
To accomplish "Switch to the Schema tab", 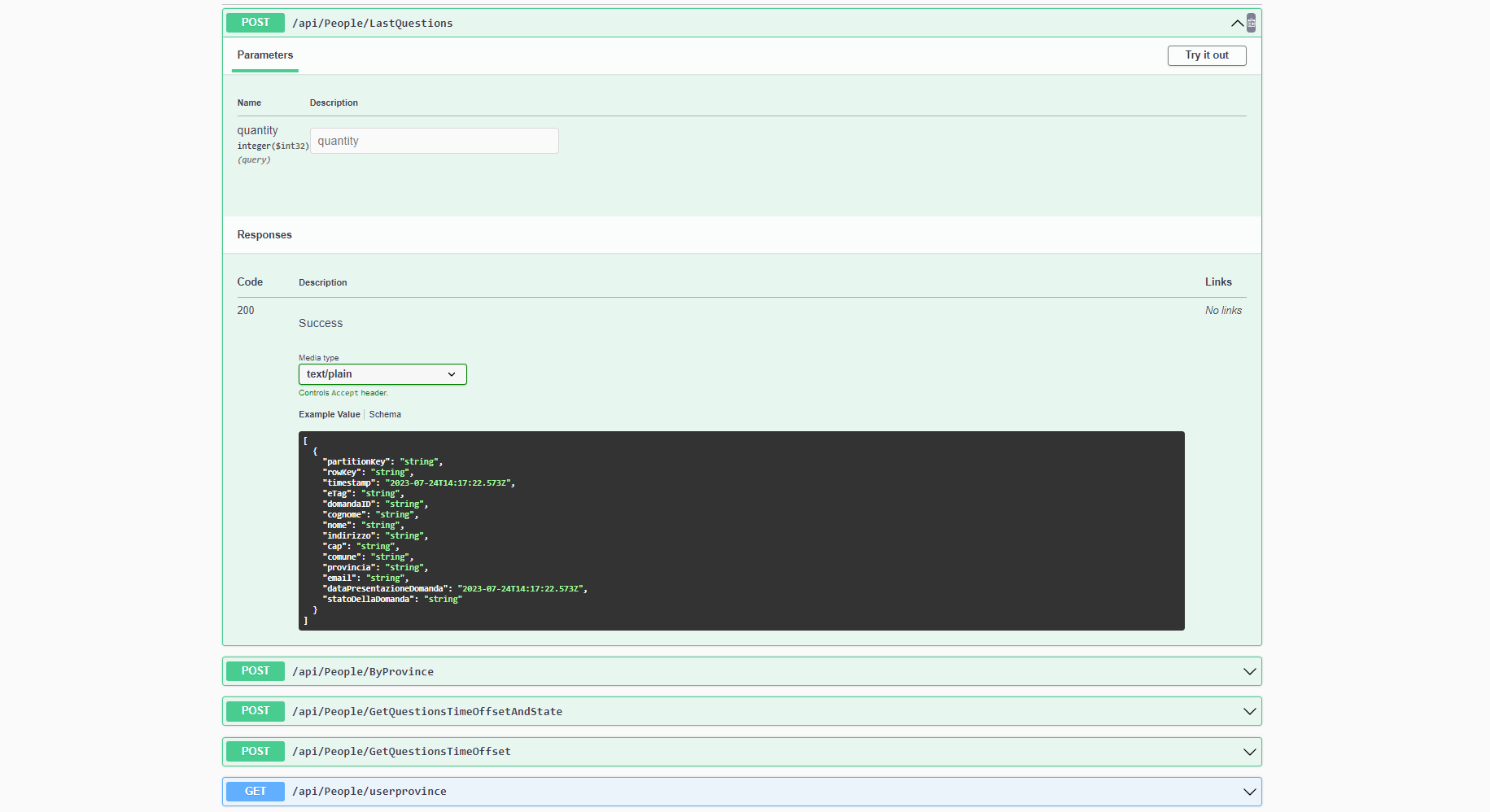I will tap(385, 415).
